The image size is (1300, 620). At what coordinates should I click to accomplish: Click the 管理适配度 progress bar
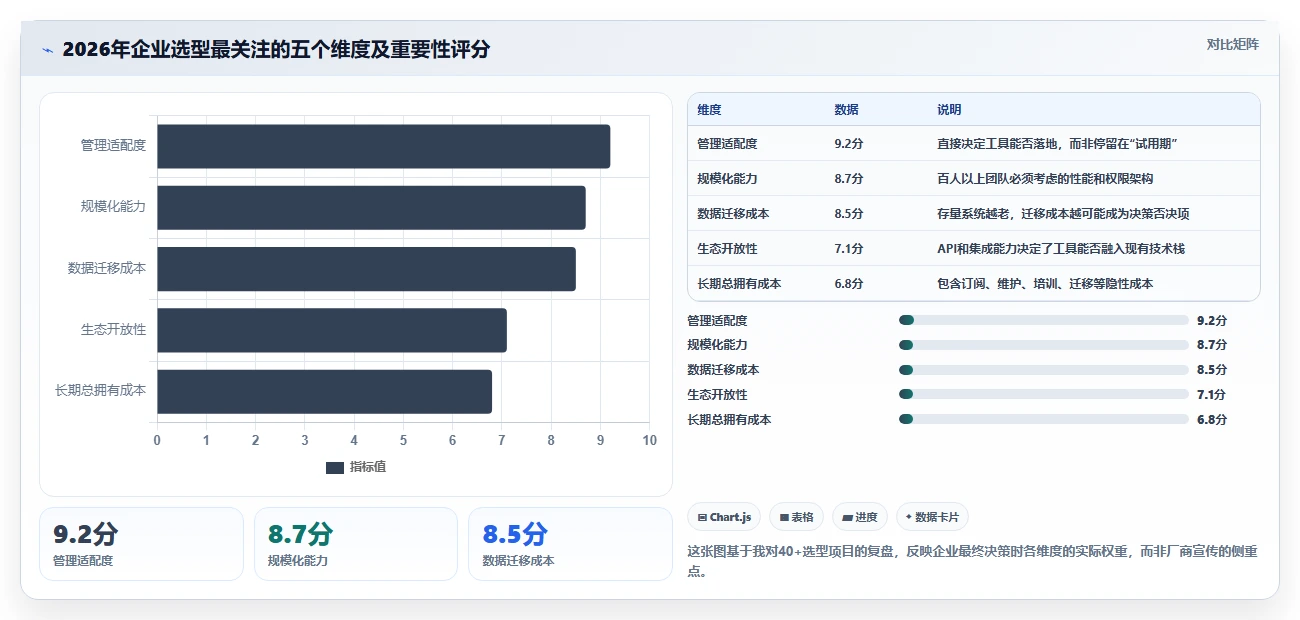(x=1043, y=320)
